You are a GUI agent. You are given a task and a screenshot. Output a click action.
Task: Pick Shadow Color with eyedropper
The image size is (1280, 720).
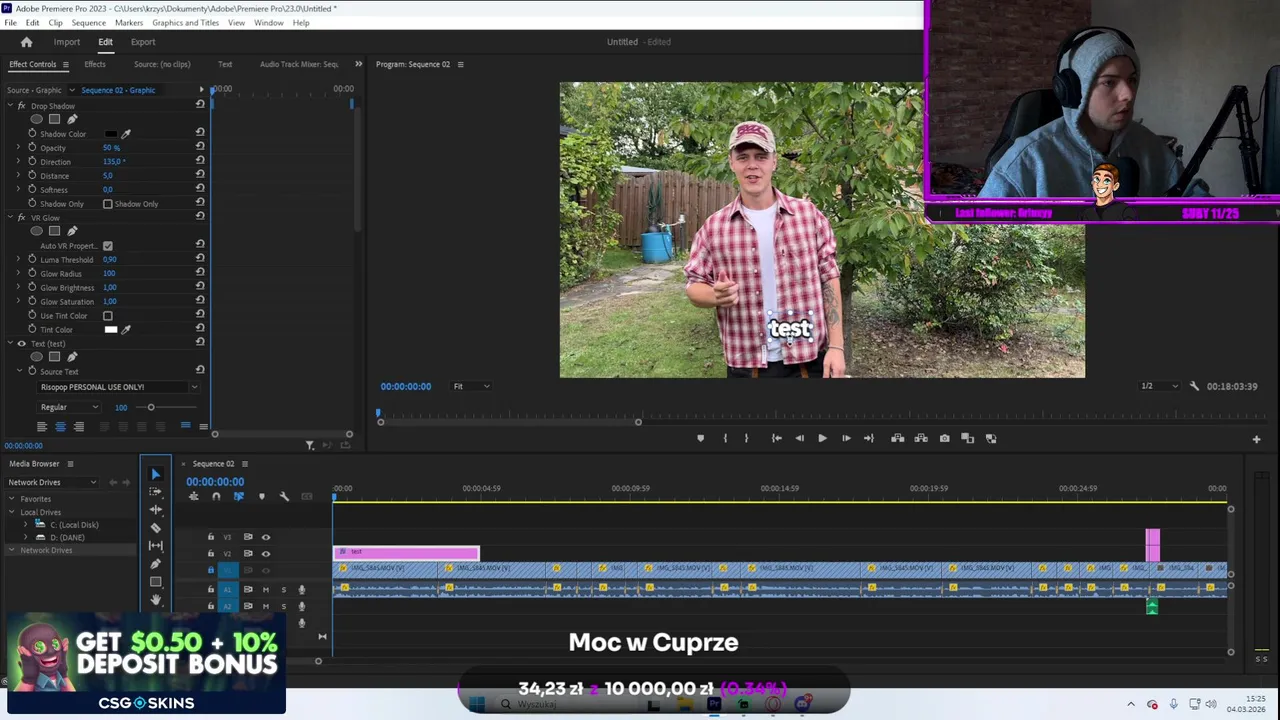[x=126, y=133]
